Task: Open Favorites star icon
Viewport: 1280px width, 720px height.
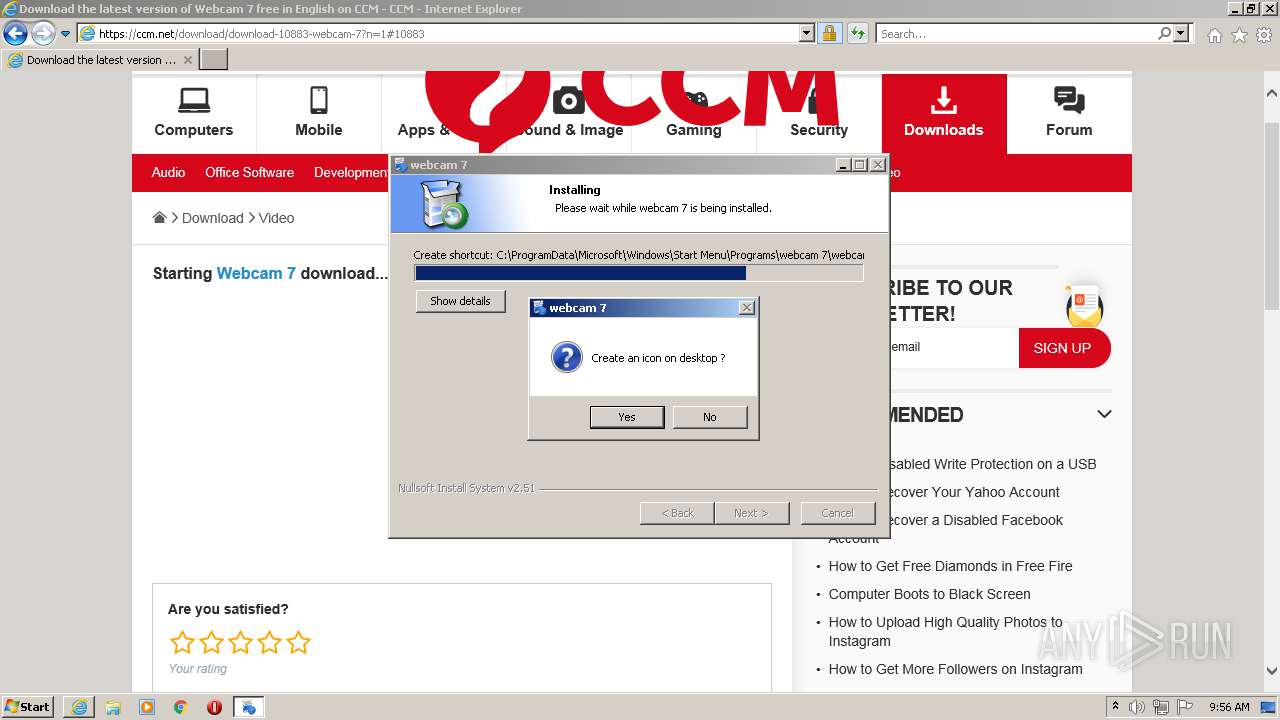Action: point(1239,35)
